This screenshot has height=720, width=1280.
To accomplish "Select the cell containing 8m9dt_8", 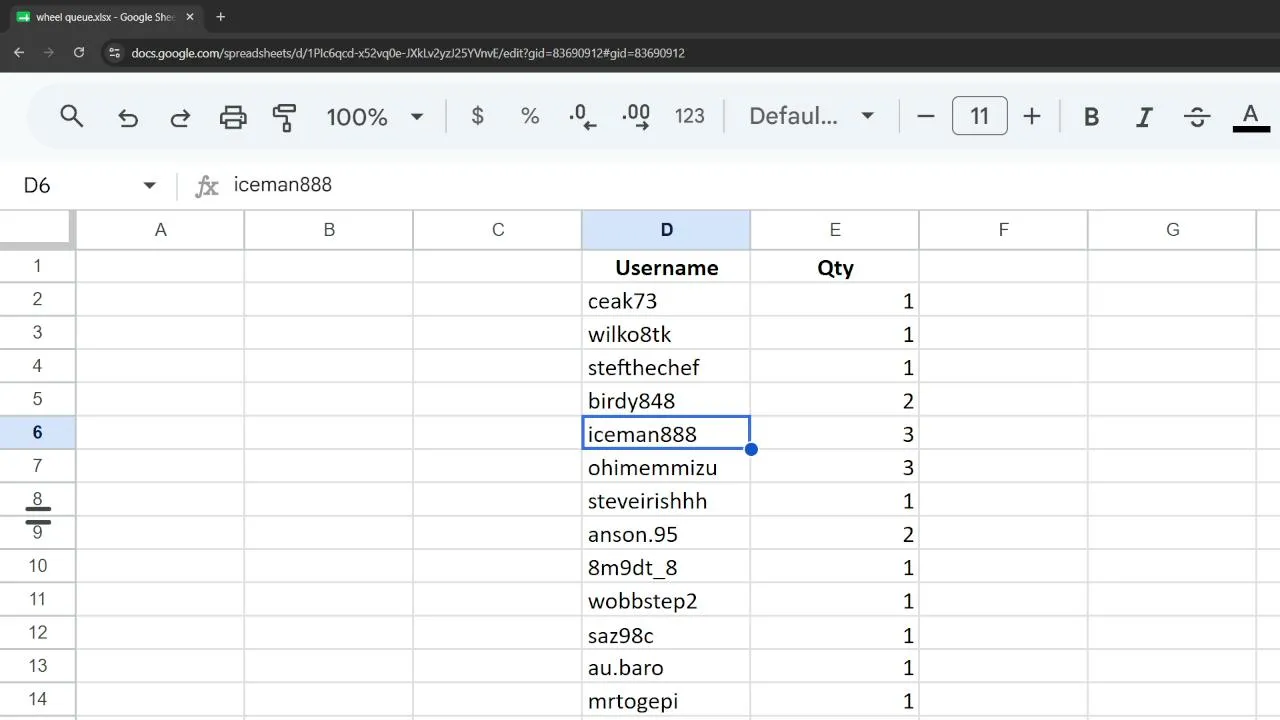I will (x=666, y=567).
